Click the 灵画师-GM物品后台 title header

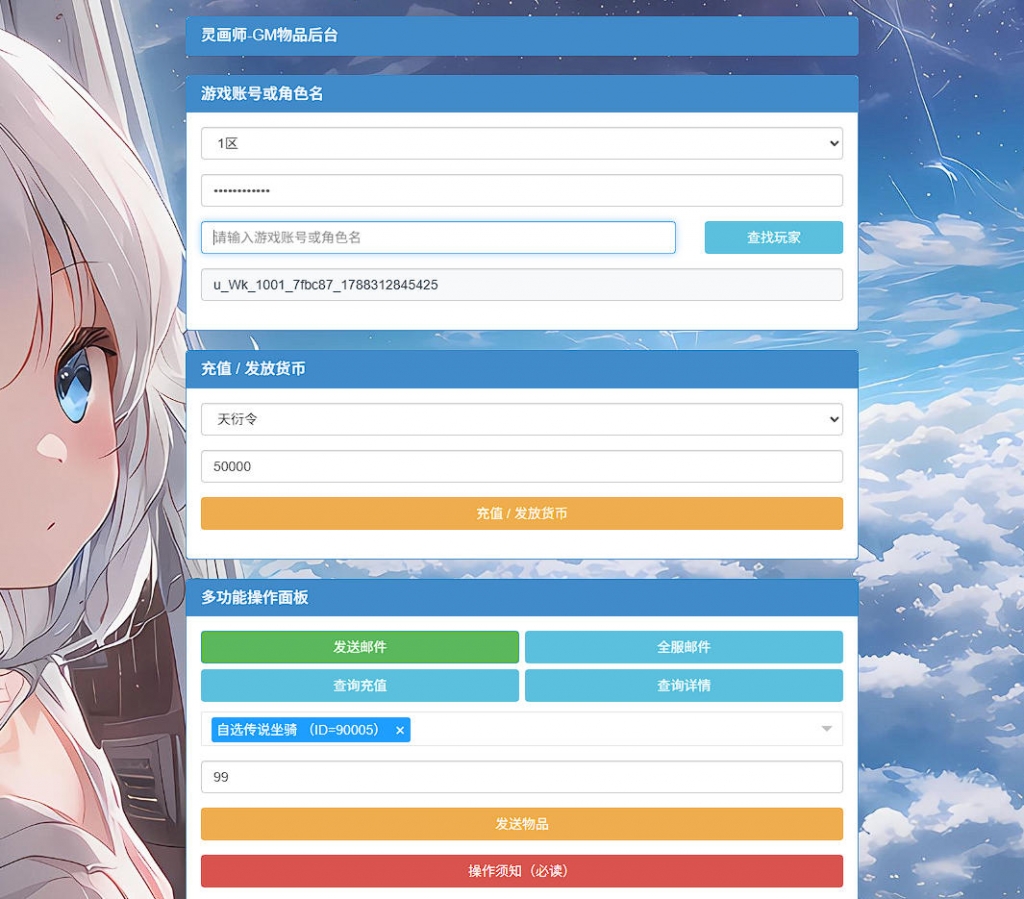[521, 36]
